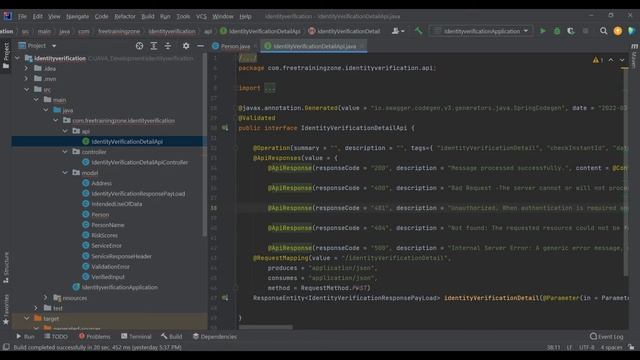Viewport: 640px width, 360px height.
Task: Open the Build tool window
Action: point(171,336)
